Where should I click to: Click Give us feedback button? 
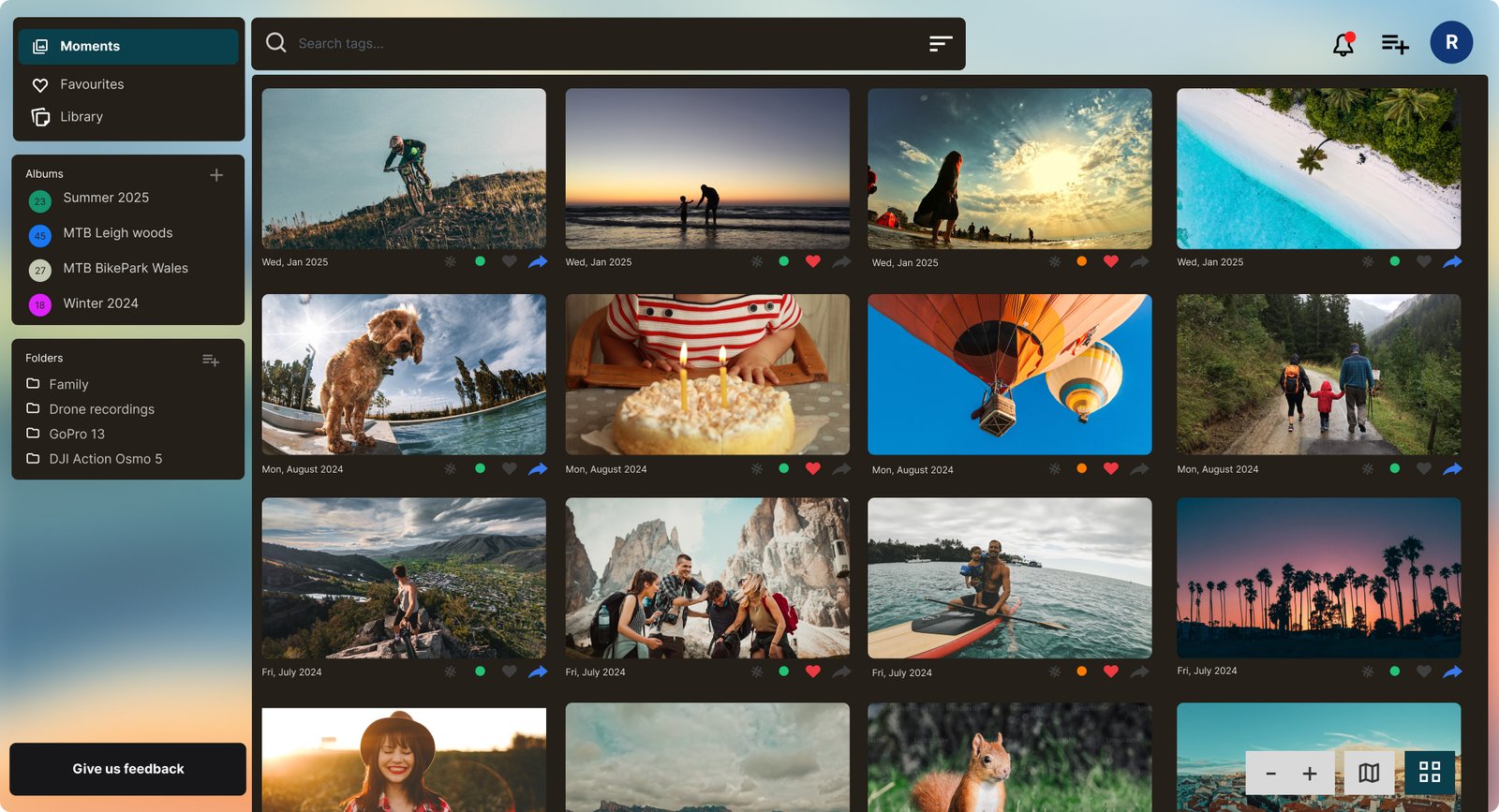(128, 769)
